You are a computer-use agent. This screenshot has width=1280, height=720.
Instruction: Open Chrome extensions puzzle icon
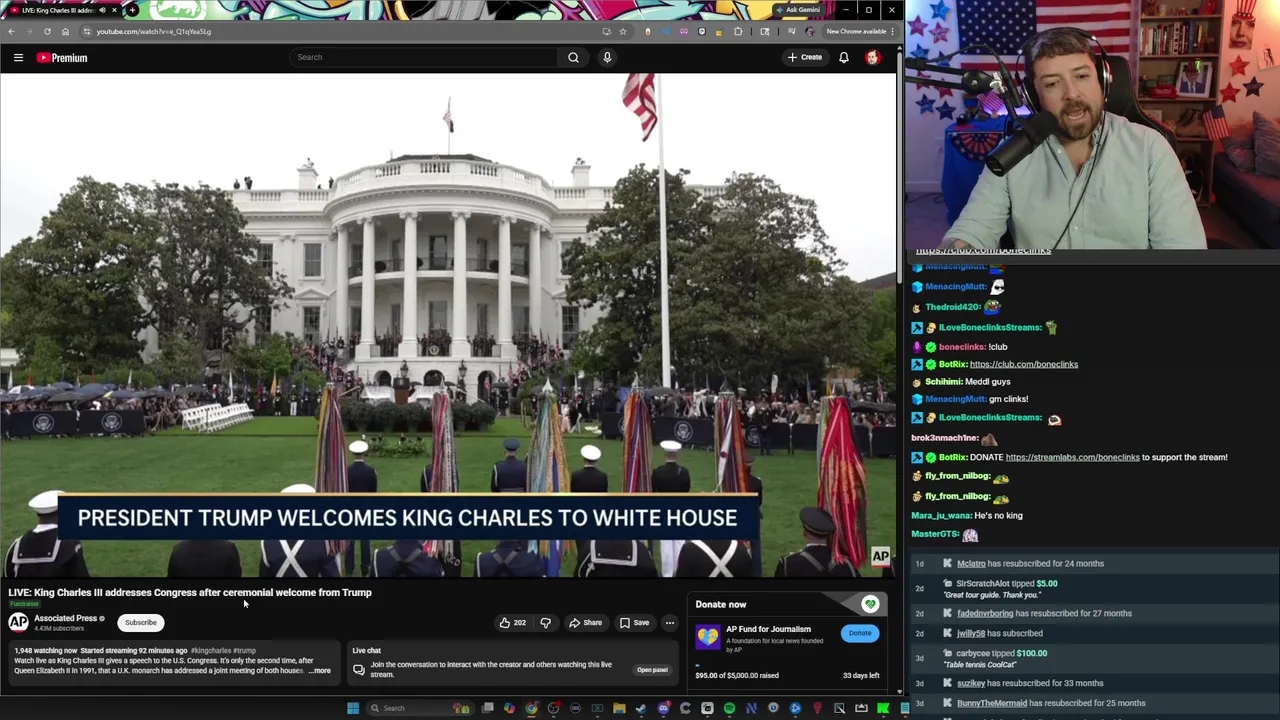tap(738, 31)
